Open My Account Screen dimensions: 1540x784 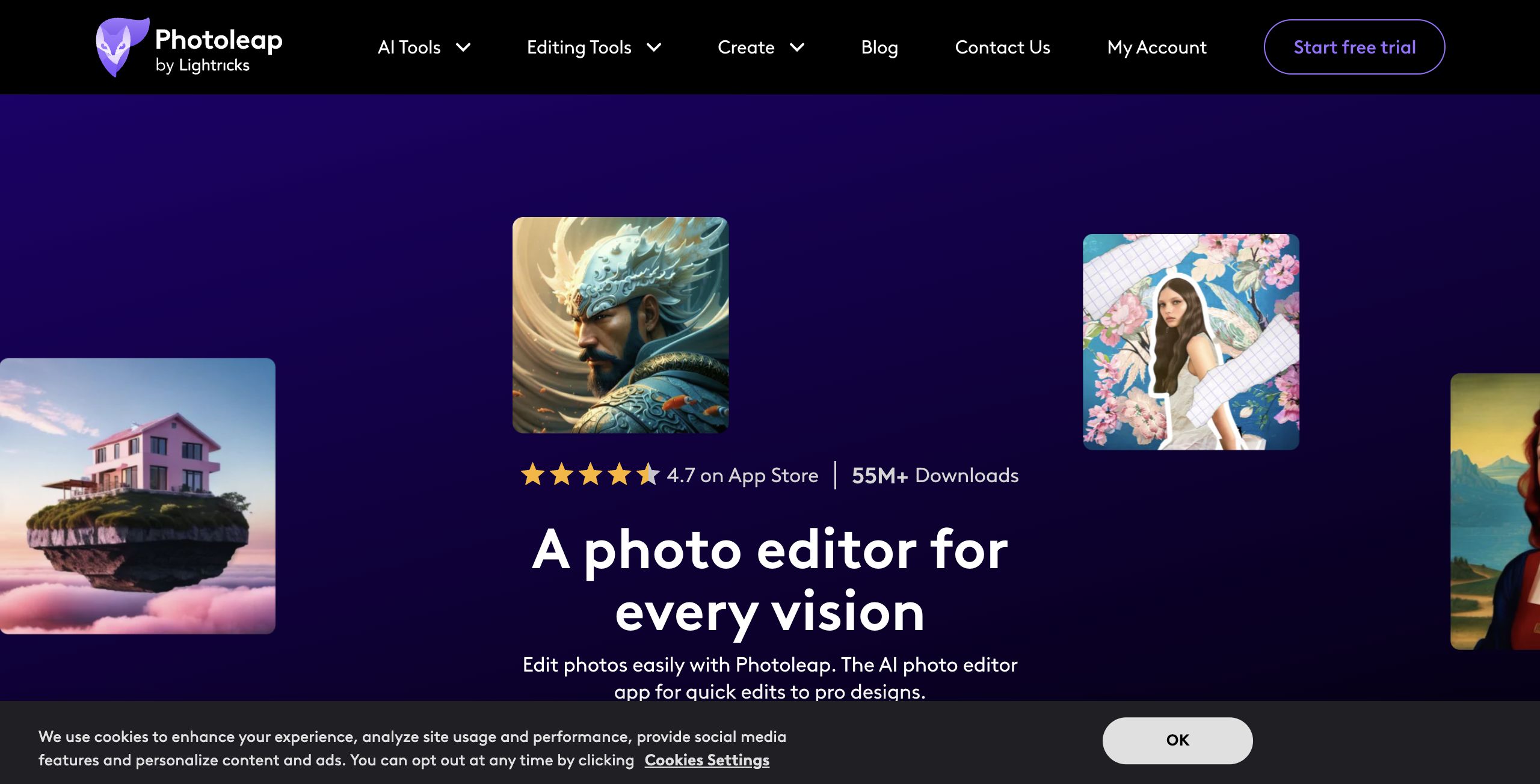1157,47
